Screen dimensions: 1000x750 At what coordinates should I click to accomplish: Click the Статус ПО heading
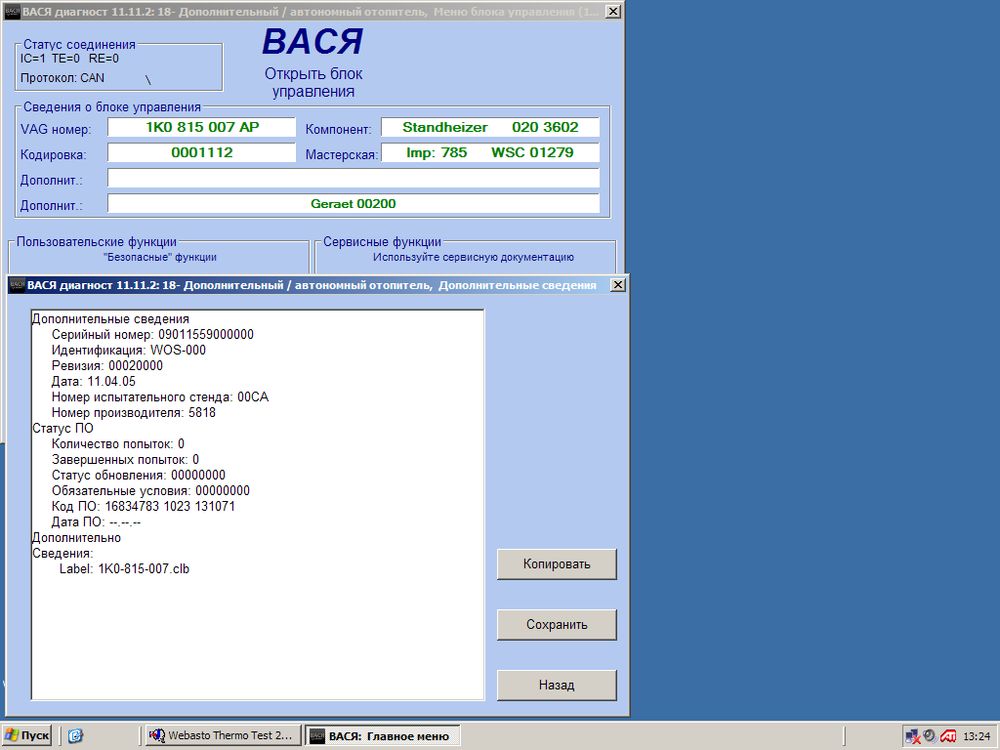tap(62, 428)
